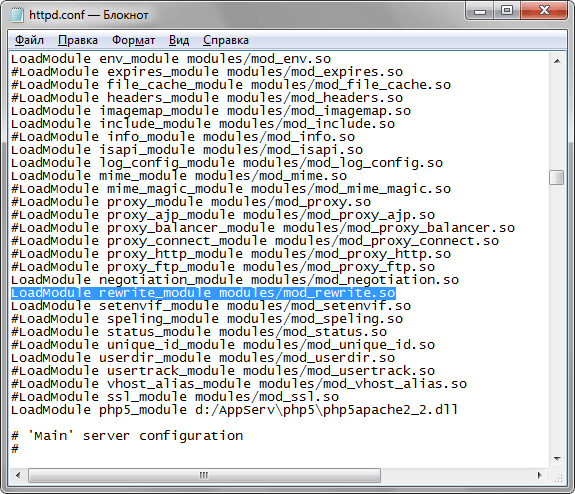Click the proxy_module modules/mod_proxy.so line
575x494 pixels.
(191, 202)
